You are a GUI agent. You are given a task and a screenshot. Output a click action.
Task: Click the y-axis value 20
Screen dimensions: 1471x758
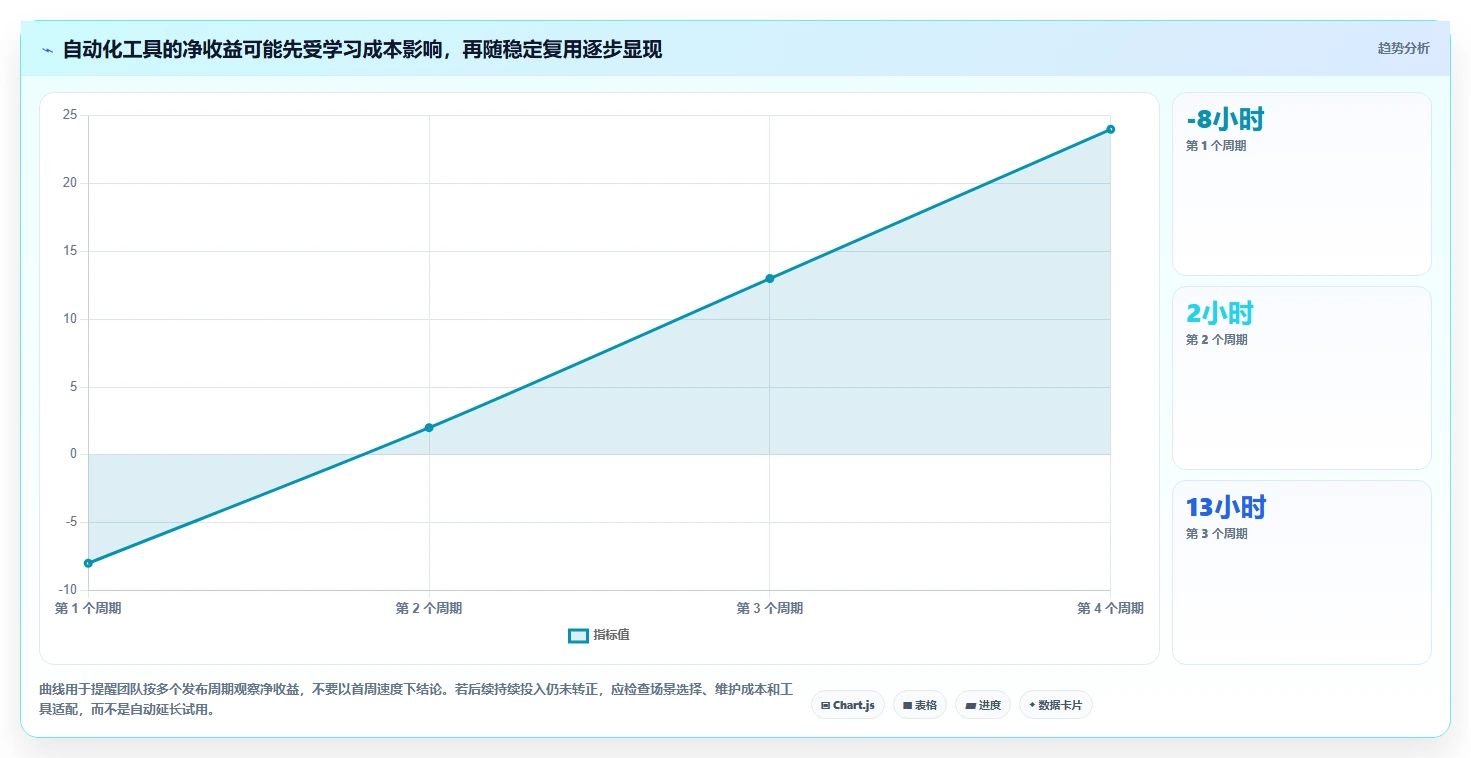[x=70, y=183]
